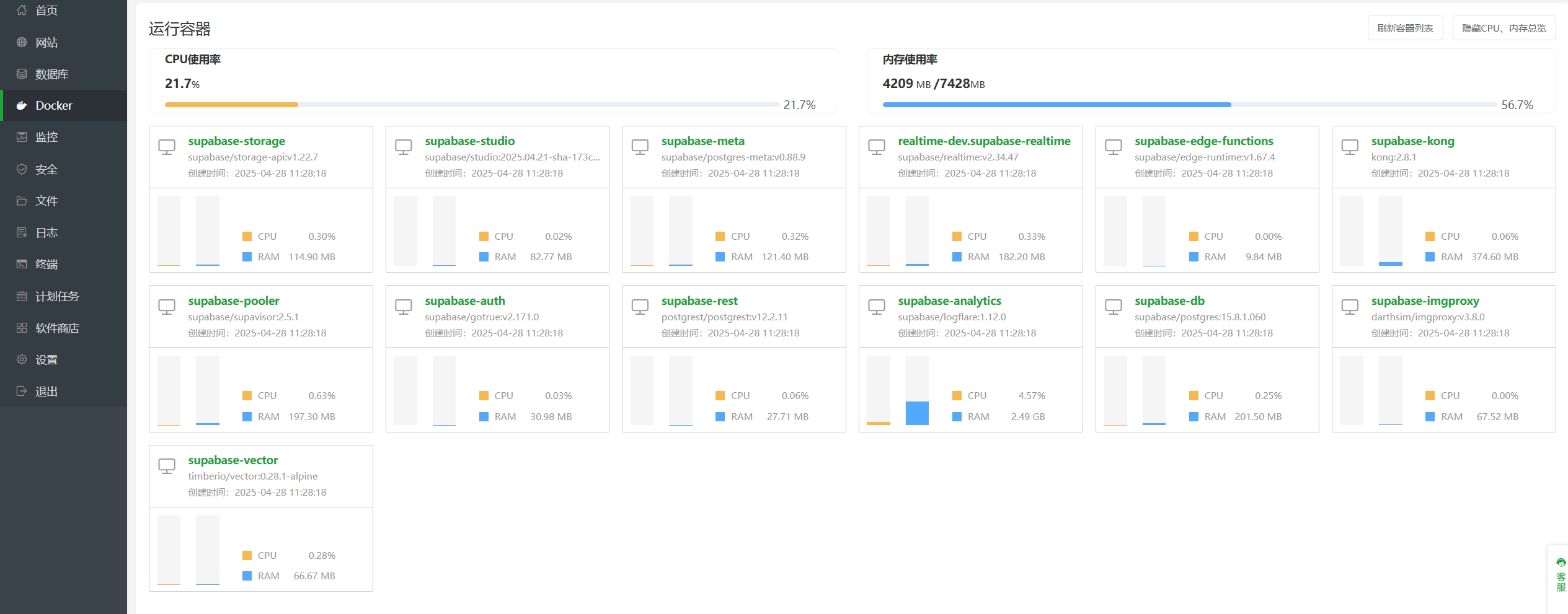This screenshot has height=614, width=1568.
Task: Click the CPU bar chart in supabase-pooler card
Action: tap(169, 390)
